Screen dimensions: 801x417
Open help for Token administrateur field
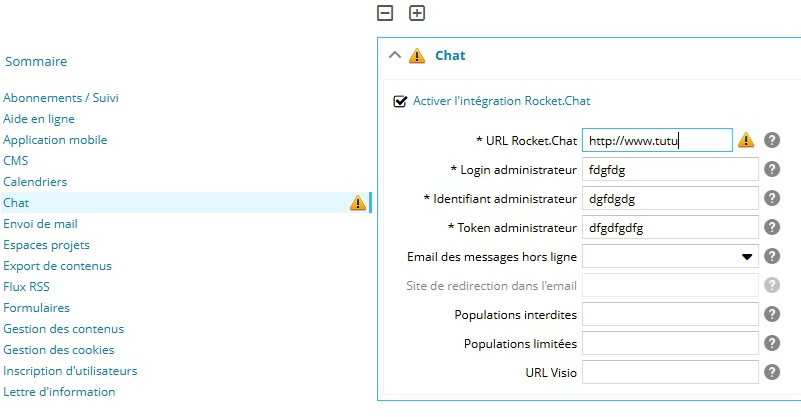click(772, 227)
